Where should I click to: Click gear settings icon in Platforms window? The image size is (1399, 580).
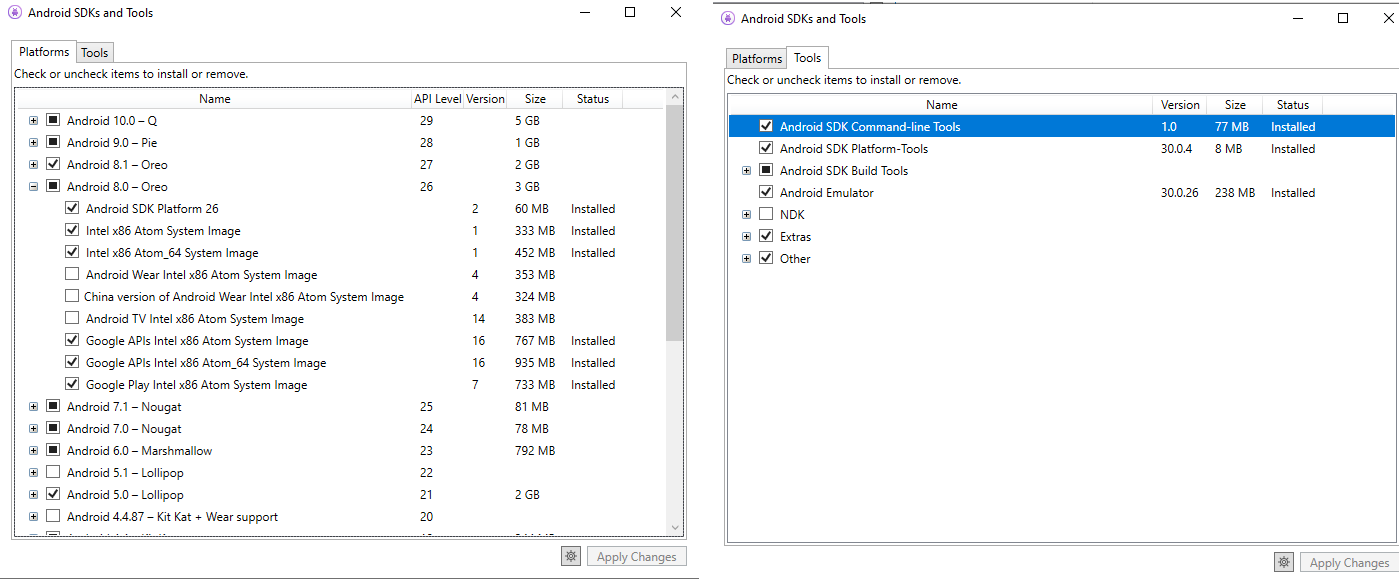[571, 557]
